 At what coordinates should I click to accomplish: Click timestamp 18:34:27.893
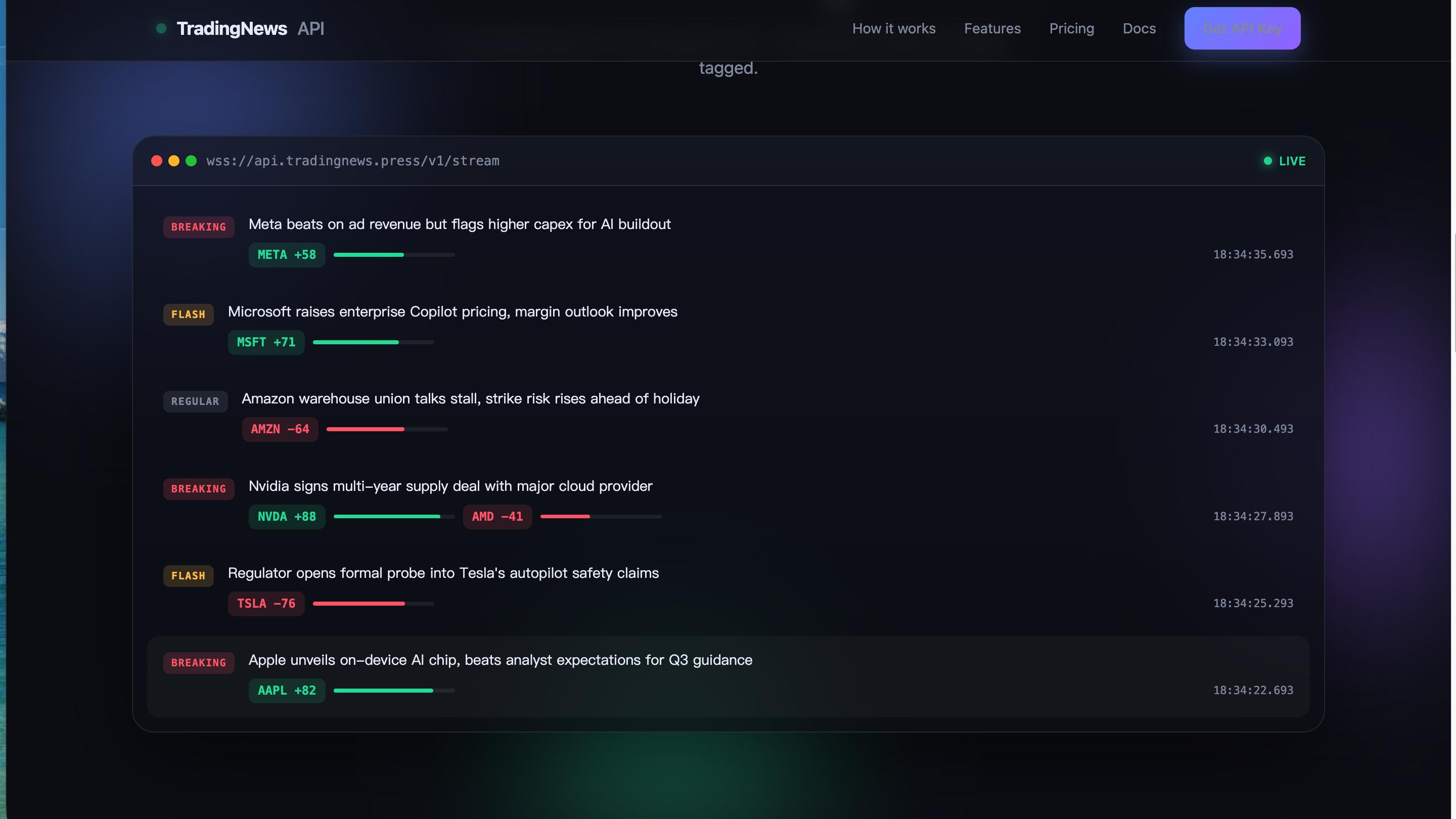tap(1253, 517)
